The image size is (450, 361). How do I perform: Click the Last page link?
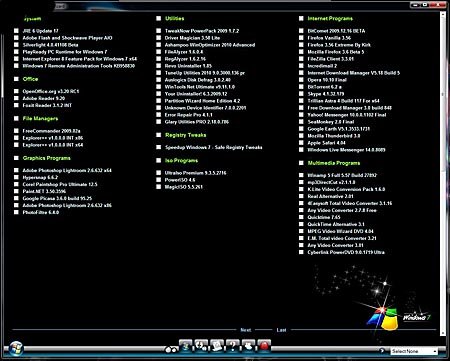[281, 330]
